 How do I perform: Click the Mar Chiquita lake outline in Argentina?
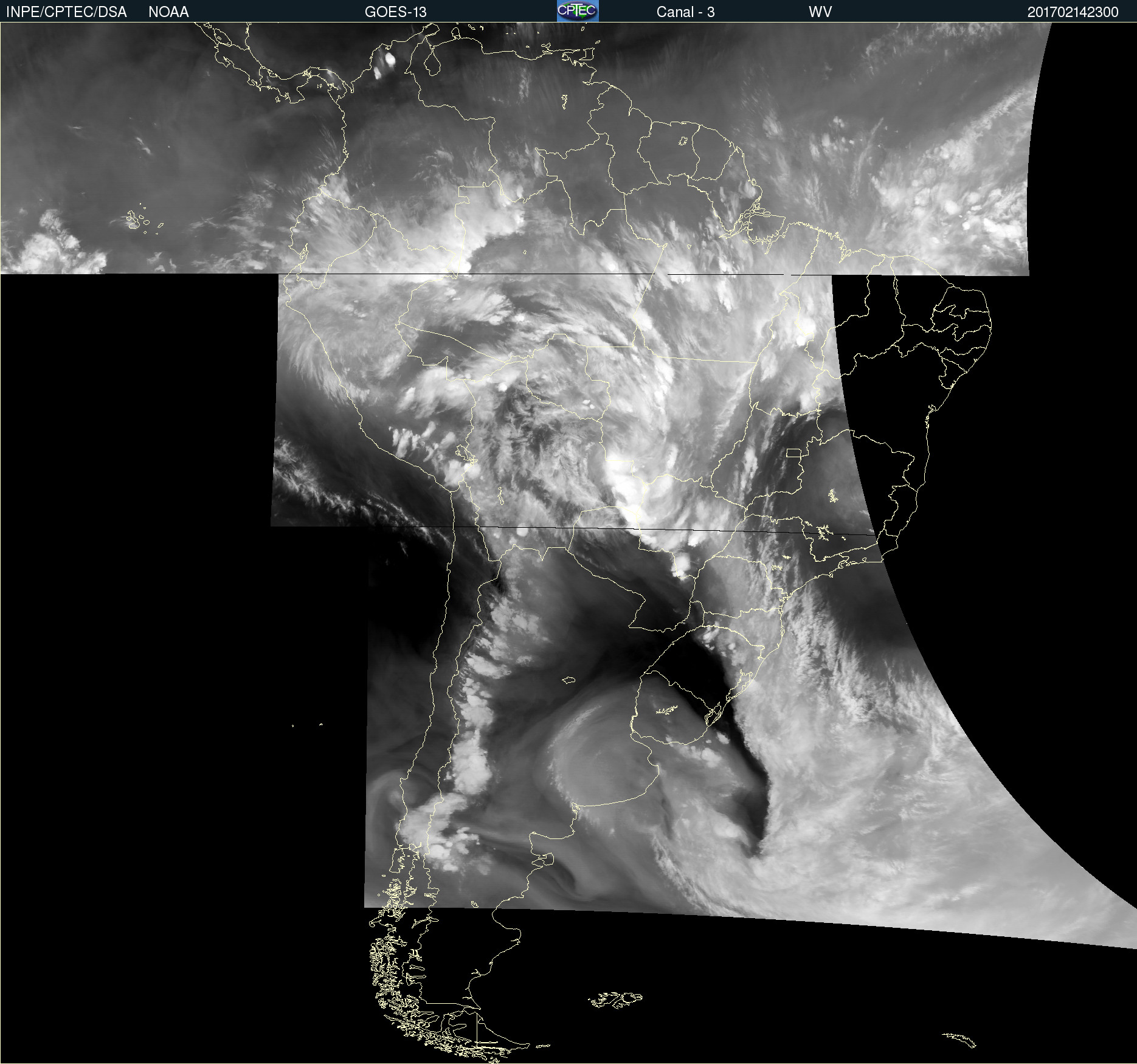[568, 680]
